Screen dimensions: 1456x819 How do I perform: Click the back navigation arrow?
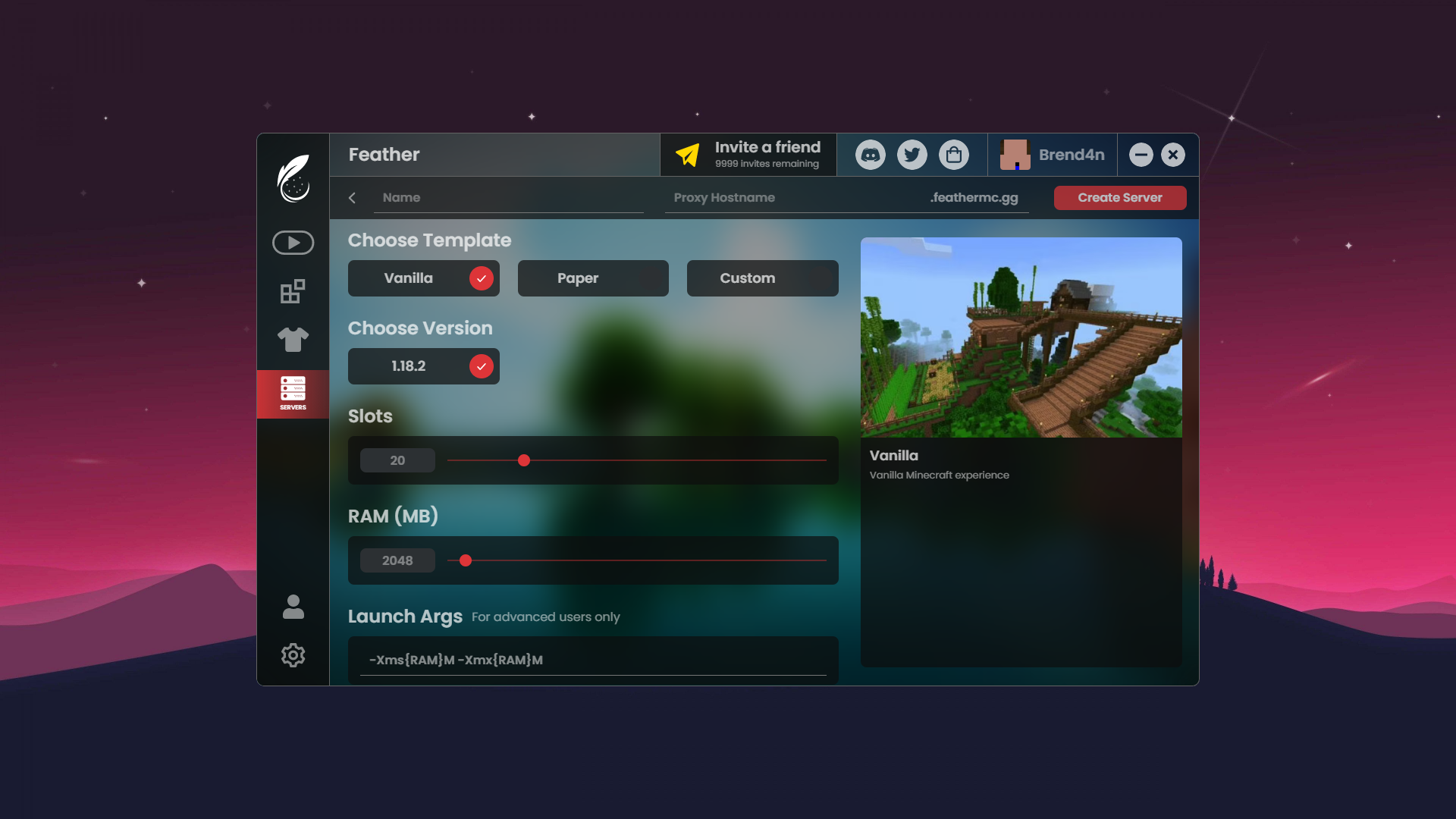tap(352, 198)
